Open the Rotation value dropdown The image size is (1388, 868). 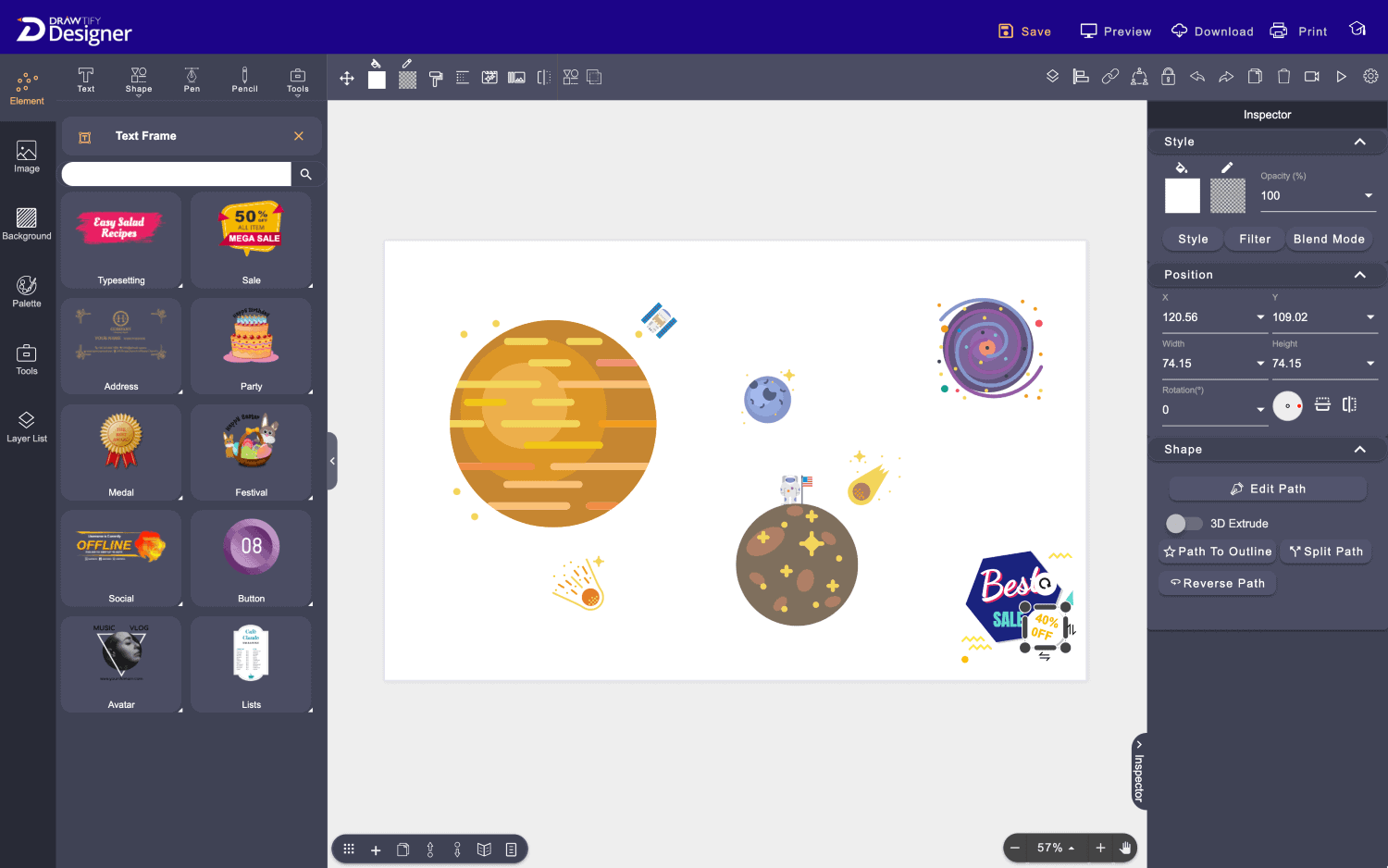1260,410
